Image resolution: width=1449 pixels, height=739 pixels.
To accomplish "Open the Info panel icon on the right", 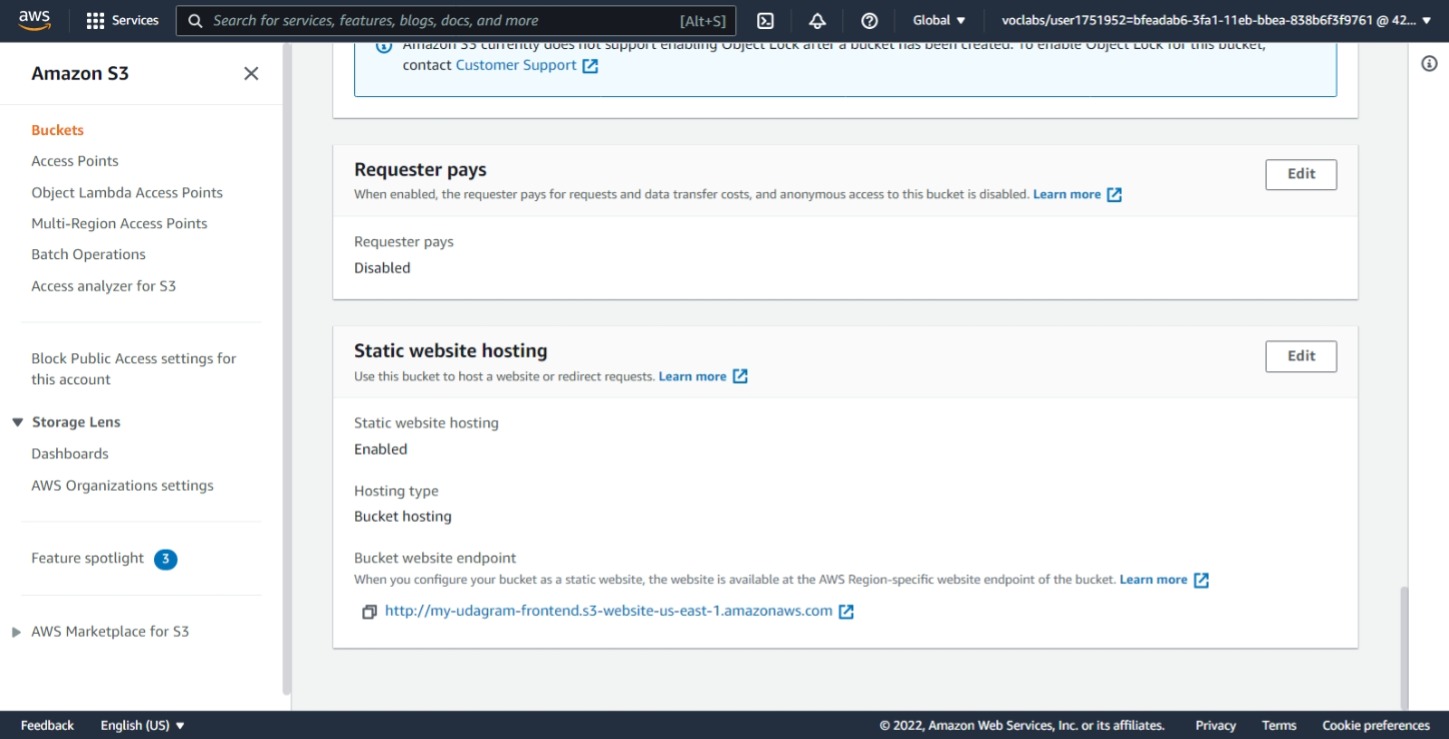I will pyautogui.click(x=1428, y=62).
